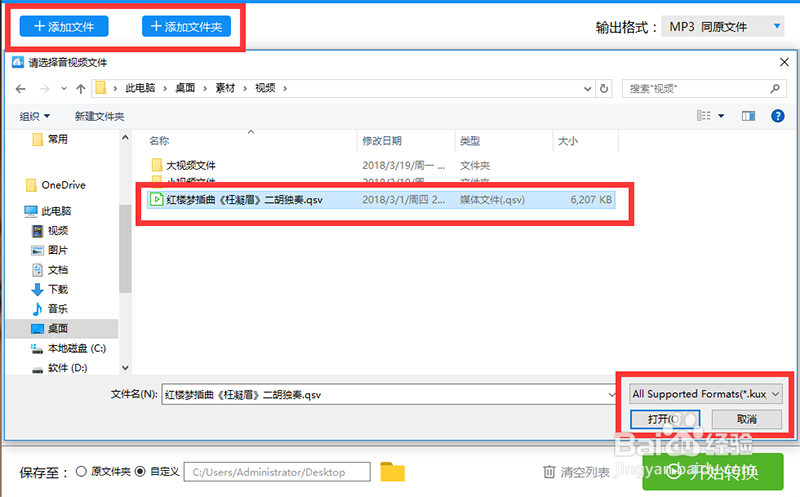Screen dimensions: 800x497
Task: Expand the address bar history dropdown
Action: pos(587,89)
